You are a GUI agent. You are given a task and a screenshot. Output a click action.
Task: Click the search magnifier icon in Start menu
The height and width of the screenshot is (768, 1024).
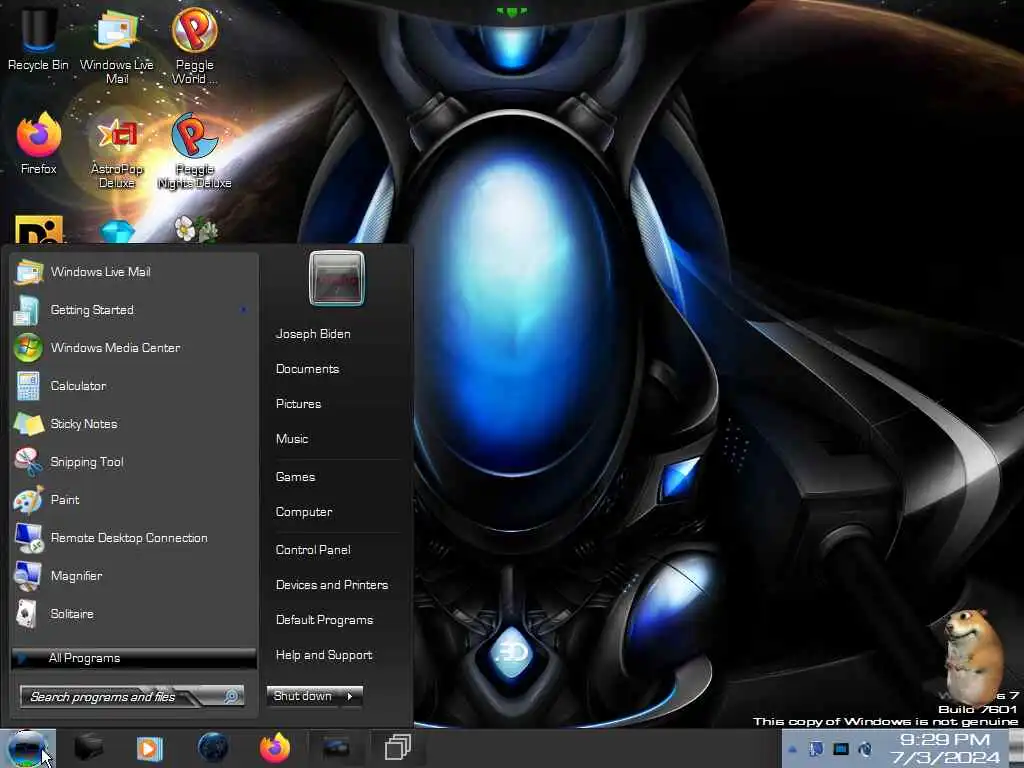click(231, 697)
